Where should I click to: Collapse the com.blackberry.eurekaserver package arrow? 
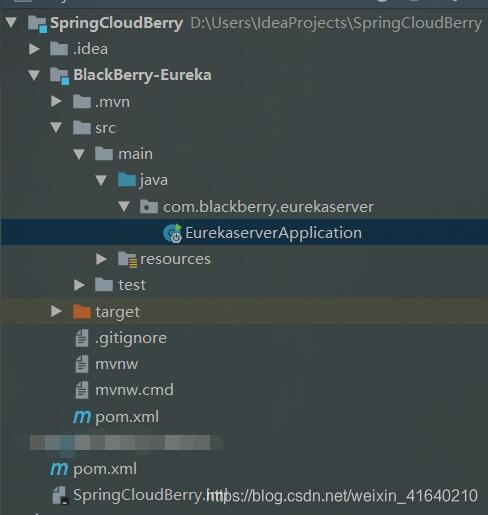(x=124, y=207)
